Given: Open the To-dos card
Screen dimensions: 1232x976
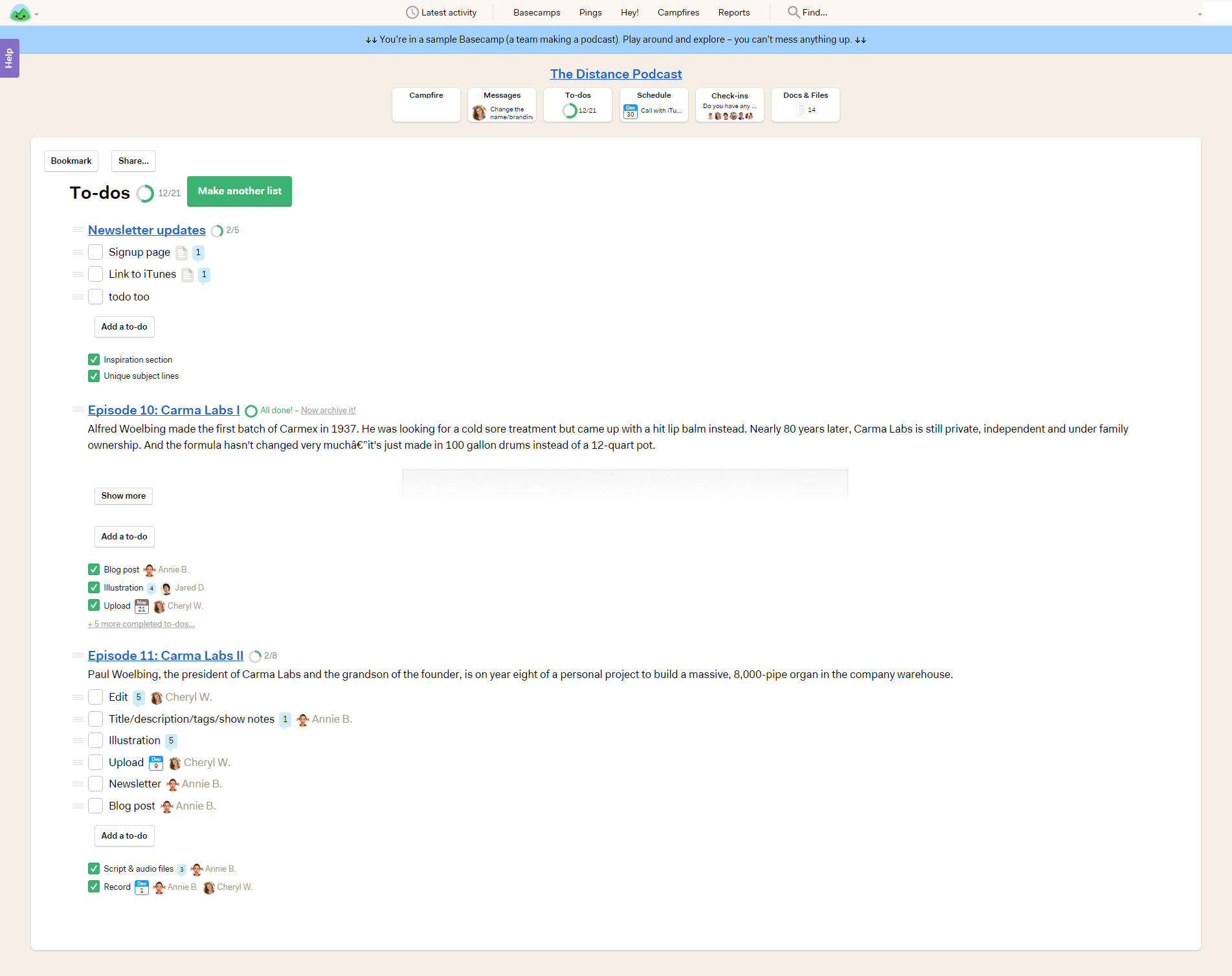Looking at the screenshot, I should [577, 104].
